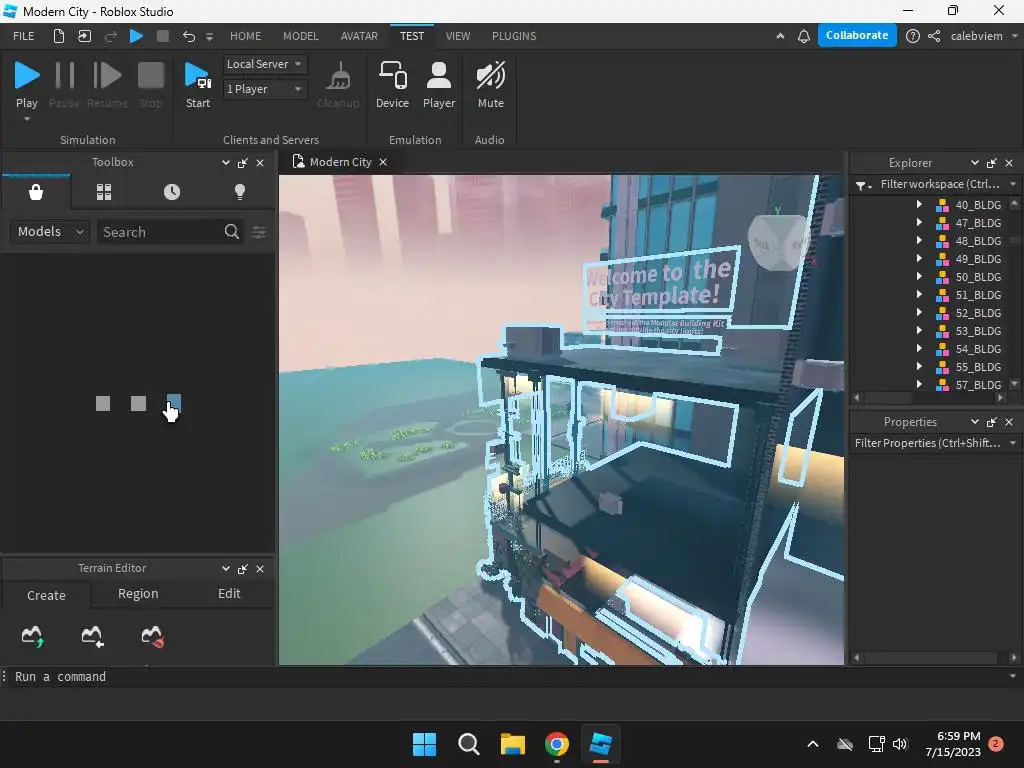This screenshot has height=768, width=1024.
Task: Click the Start server button
Action: pos(198,84)
